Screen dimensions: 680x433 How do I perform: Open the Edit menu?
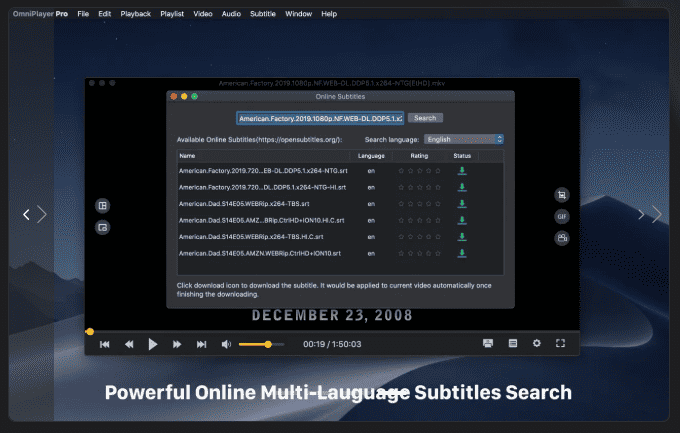coord(105,14)
